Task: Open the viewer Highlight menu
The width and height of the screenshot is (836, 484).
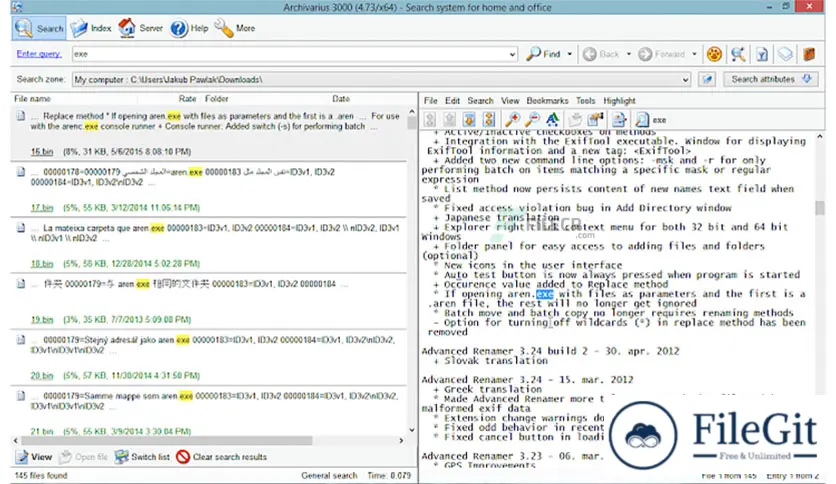Action: coord(619,101)
